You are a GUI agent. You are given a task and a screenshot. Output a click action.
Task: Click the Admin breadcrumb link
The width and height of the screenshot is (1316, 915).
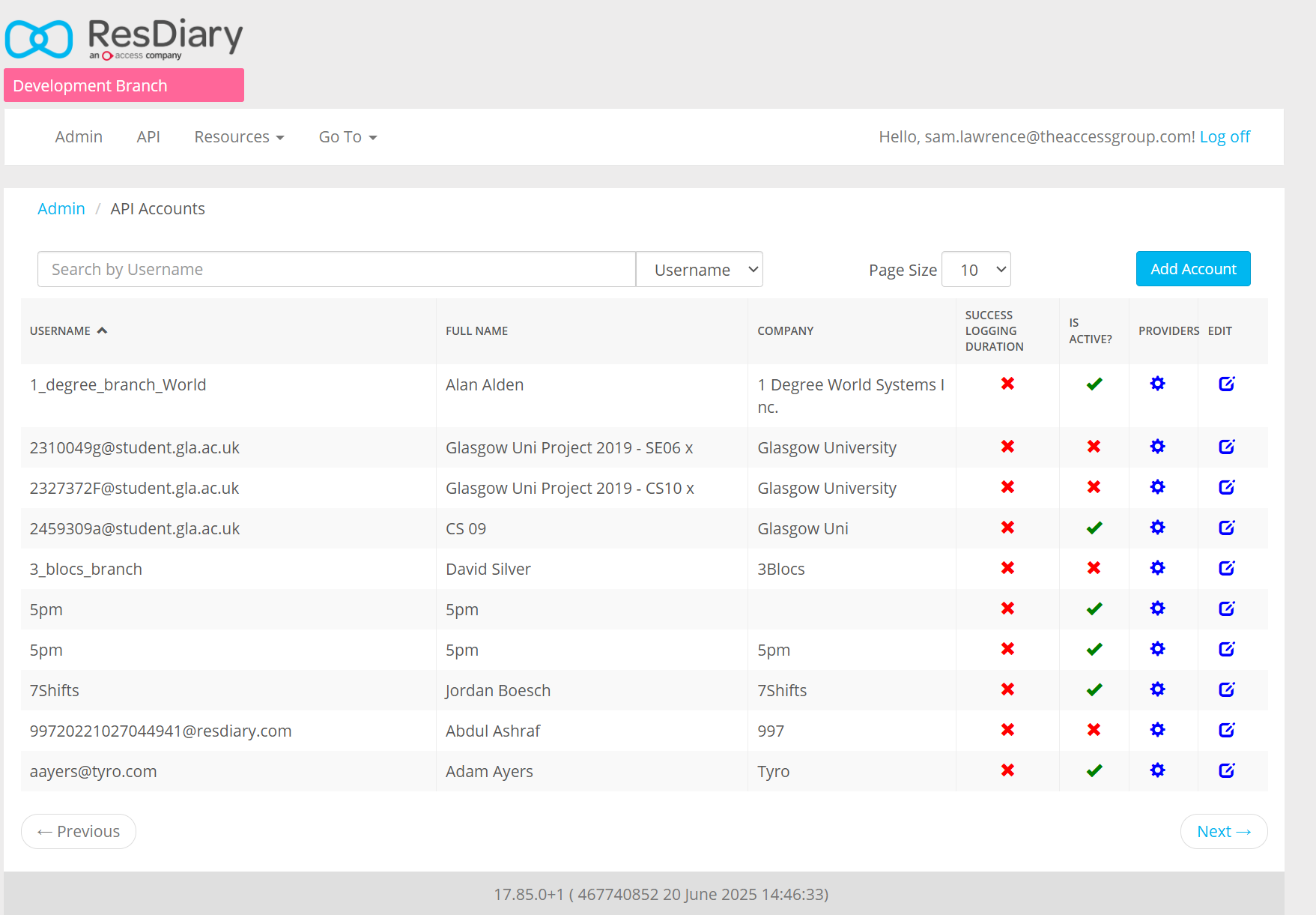pos(61,208)
